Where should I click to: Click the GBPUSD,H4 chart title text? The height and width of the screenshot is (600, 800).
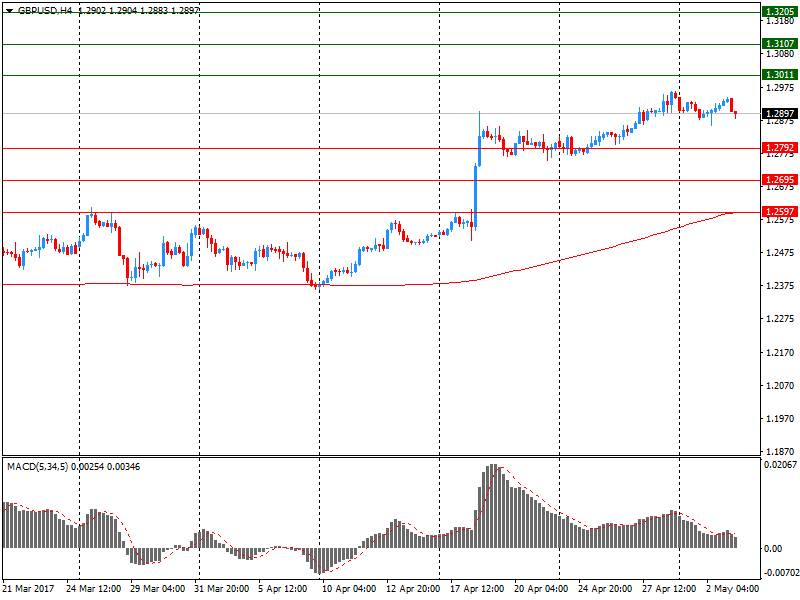[x=45, y=10]
